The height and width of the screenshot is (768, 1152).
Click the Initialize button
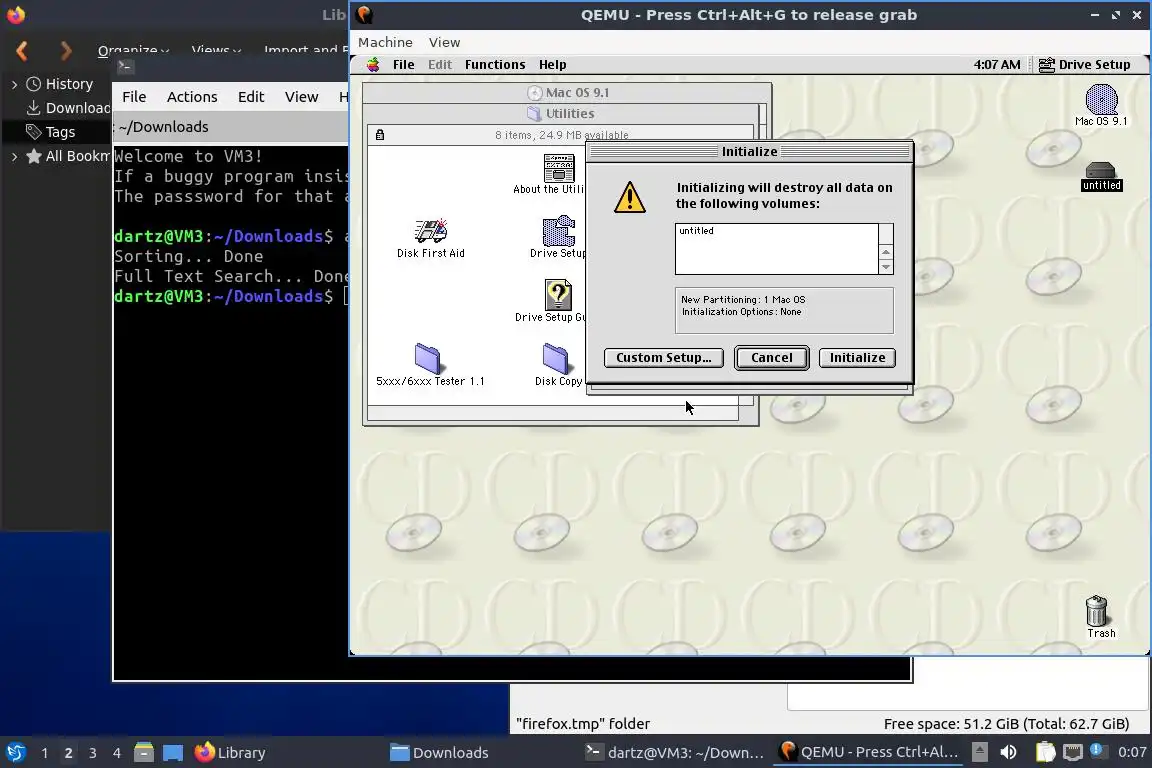point(857,358)
